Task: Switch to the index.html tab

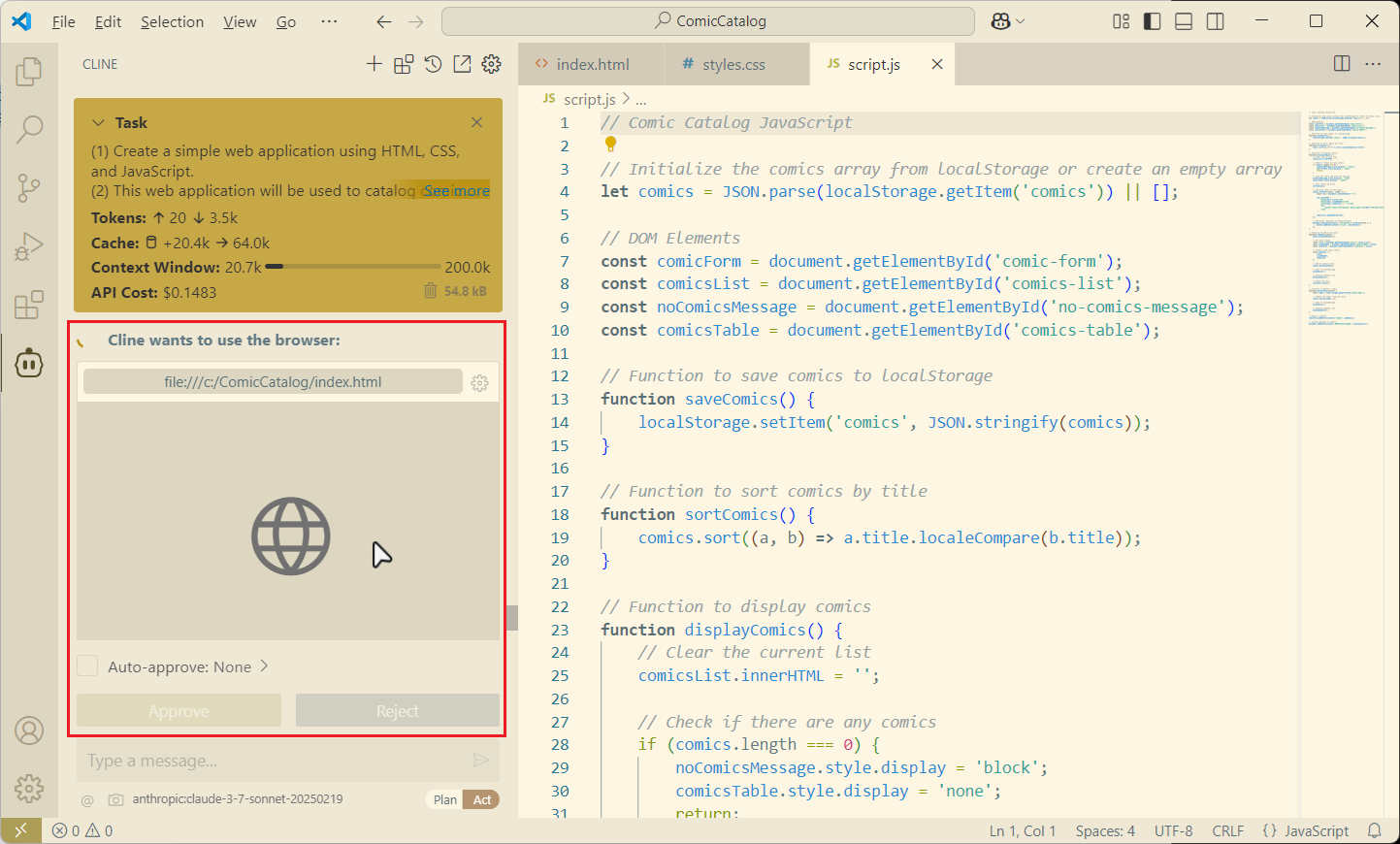Action: (x=592, y=65)
